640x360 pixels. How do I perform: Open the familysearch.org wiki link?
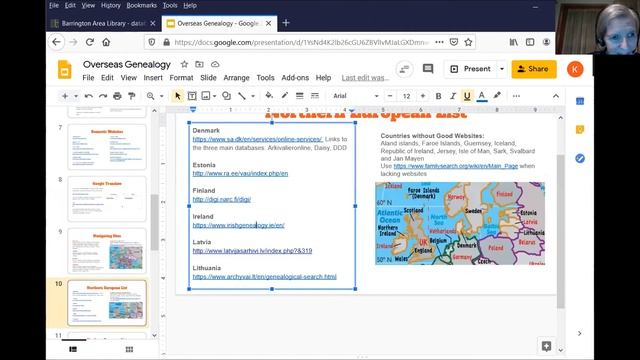(x=456, y=166)
